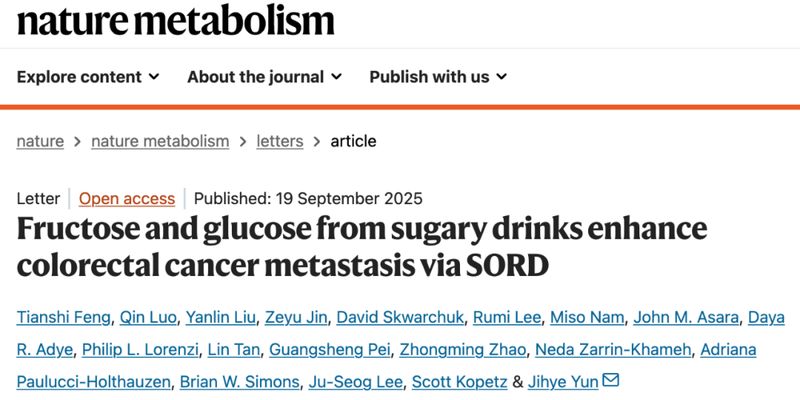
Task: Expand the Explore content menu
Action: tap(88, 77)
